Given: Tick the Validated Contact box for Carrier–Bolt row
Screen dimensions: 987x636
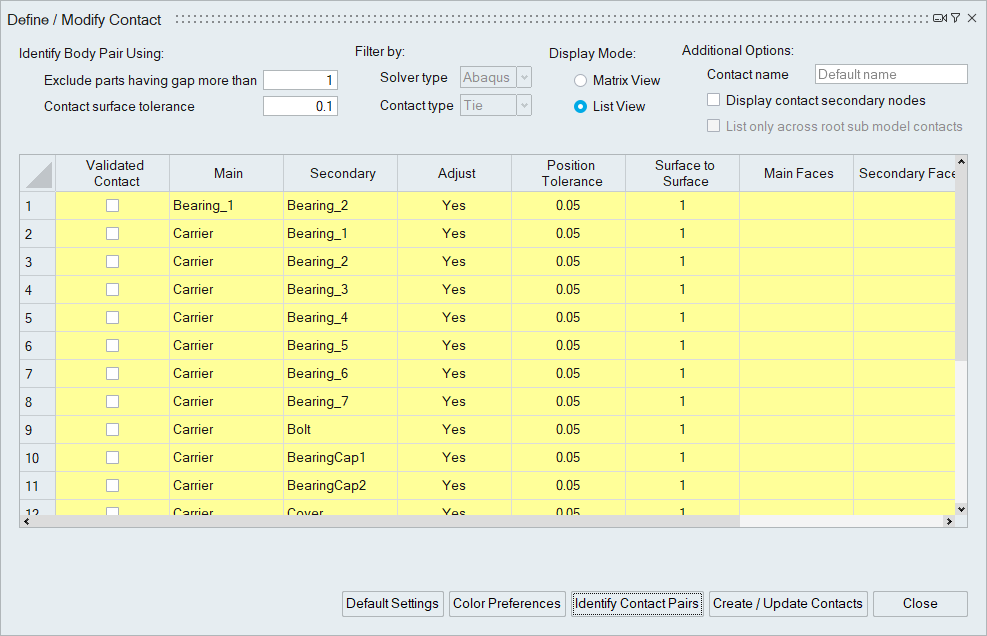Looking at the screenshot, I should pyautogui.click(x=113, y=429).
